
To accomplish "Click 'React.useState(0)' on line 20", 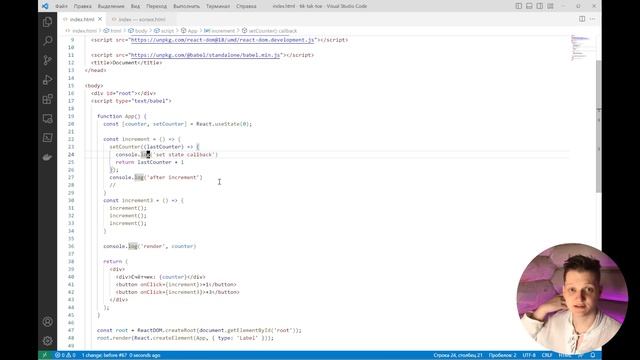I will tap(223, 124).
